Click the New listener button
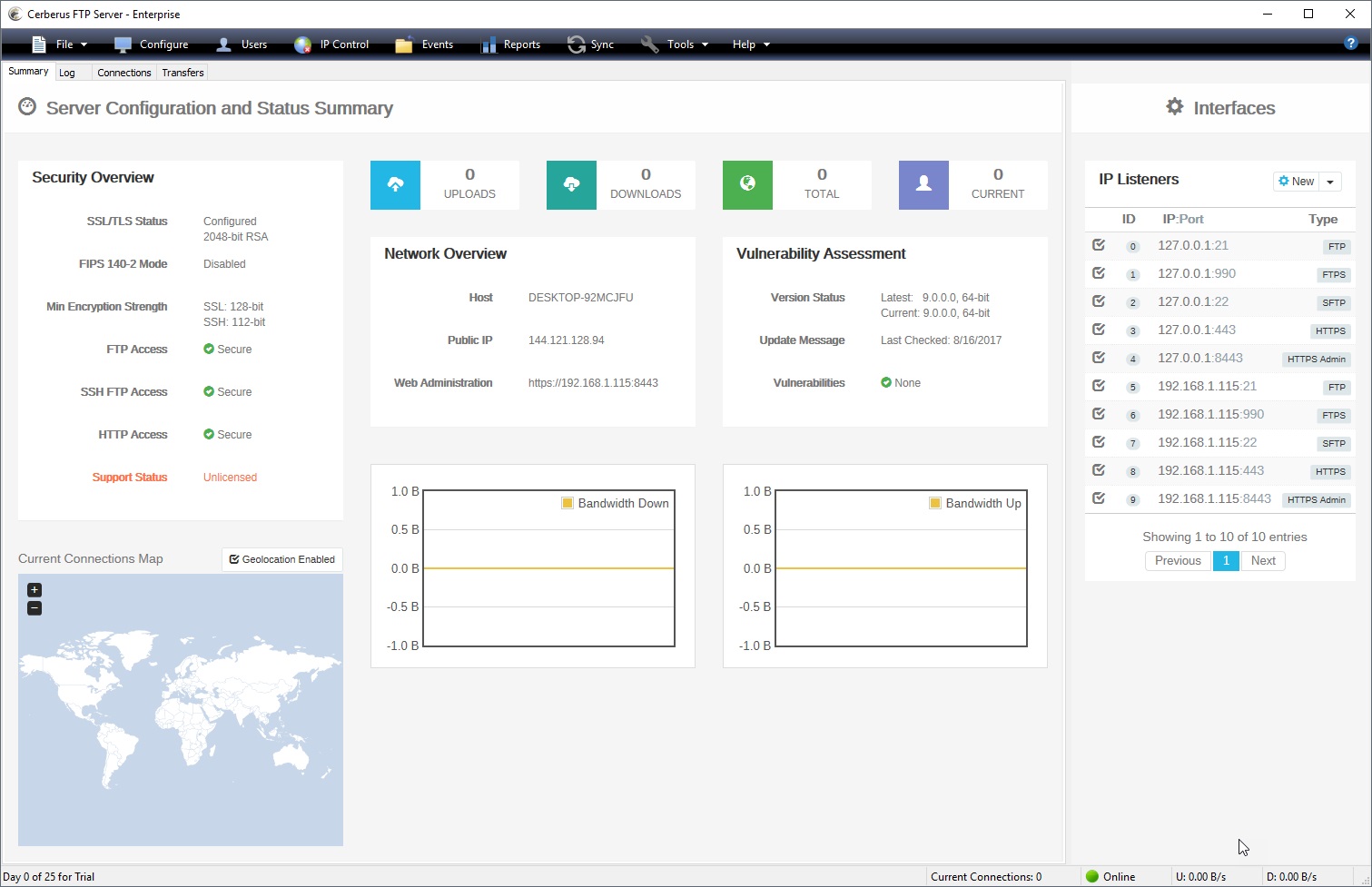 coord(1296,182)
